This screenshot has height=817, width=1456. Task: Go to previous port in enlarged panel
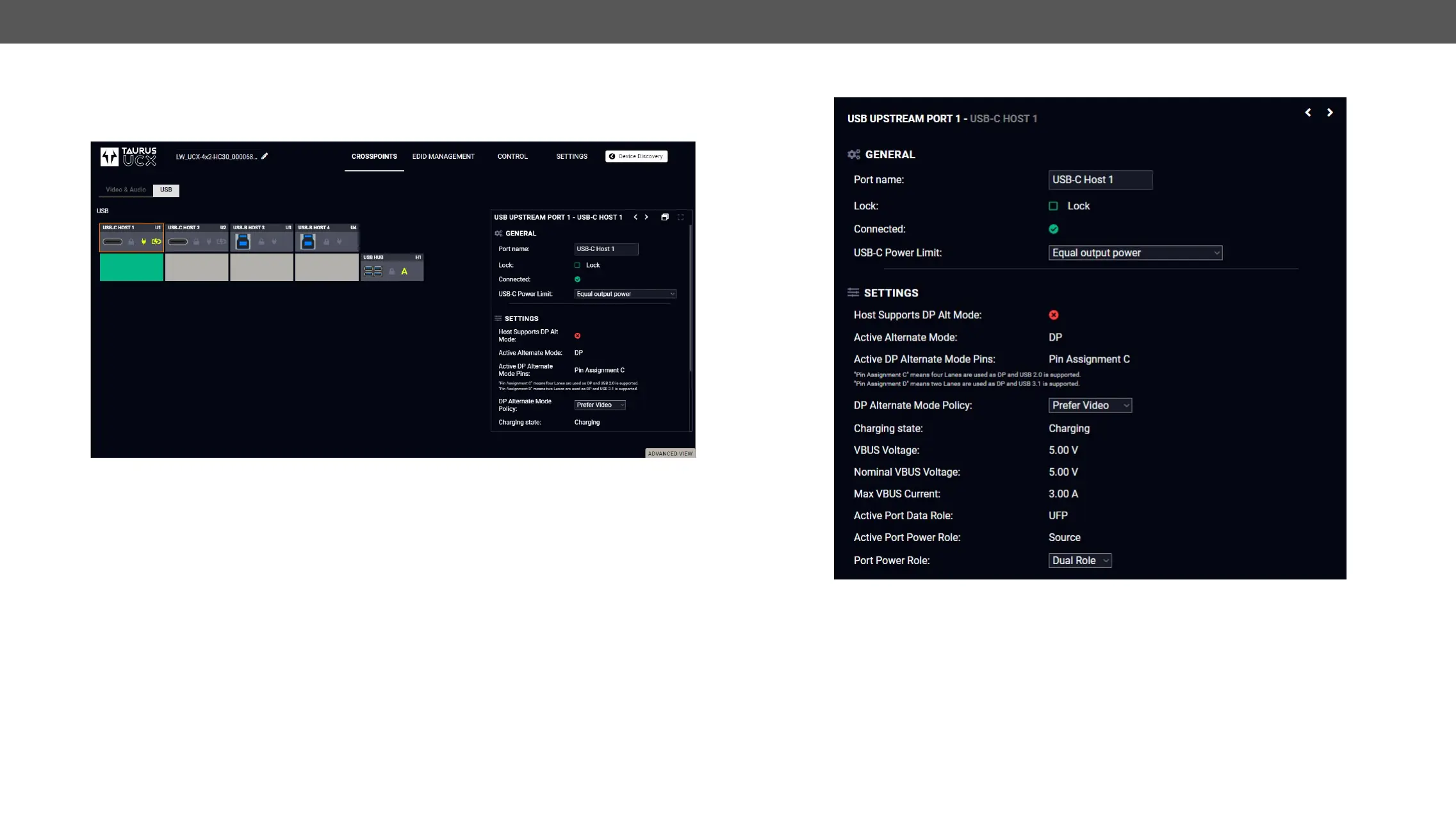click(1308, 113)
